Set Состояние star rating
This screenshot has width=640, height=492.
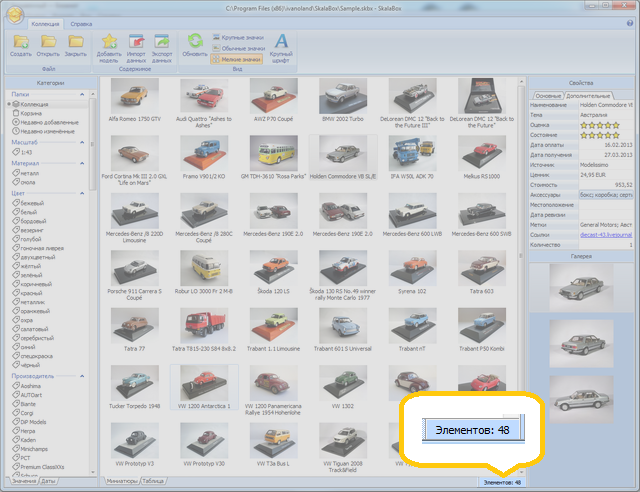click(600, 135)
